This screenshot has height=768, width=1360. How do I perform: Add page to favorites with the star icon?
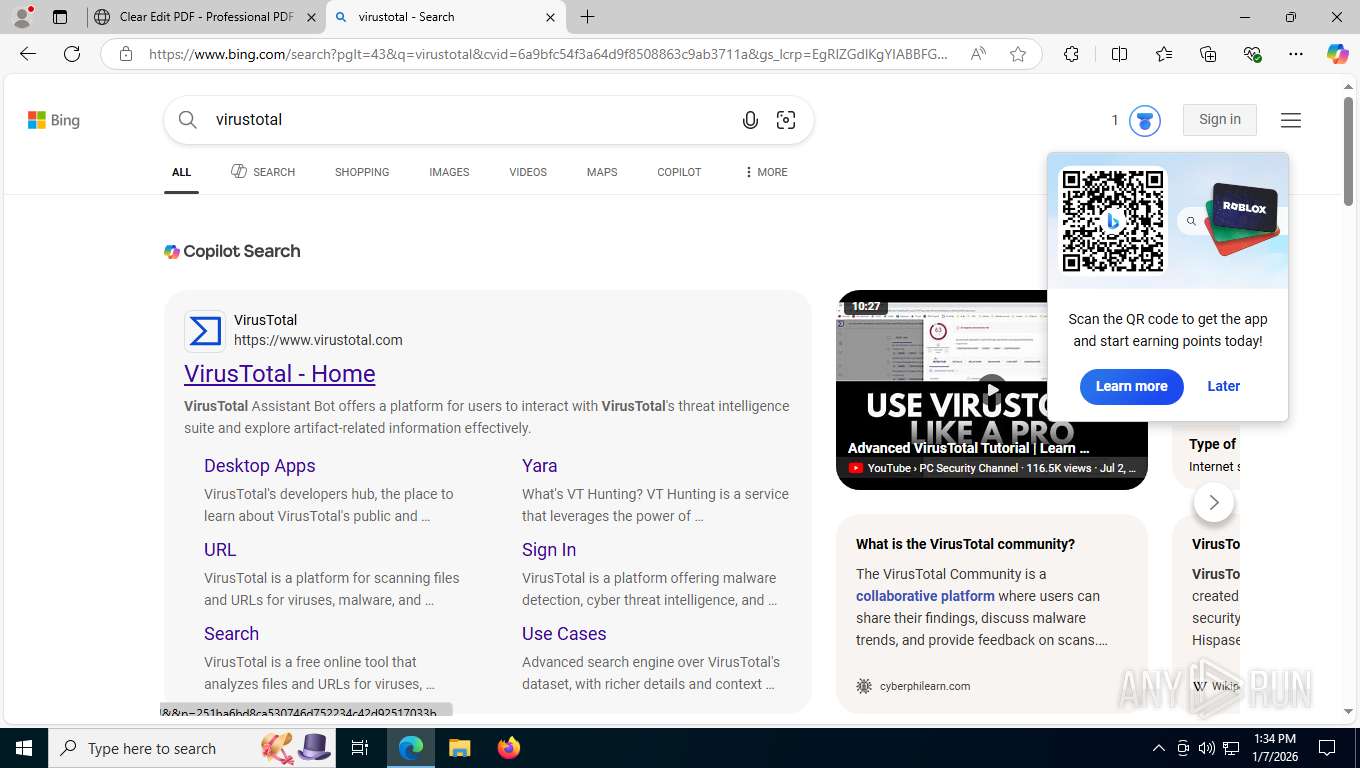(1018, 54)
